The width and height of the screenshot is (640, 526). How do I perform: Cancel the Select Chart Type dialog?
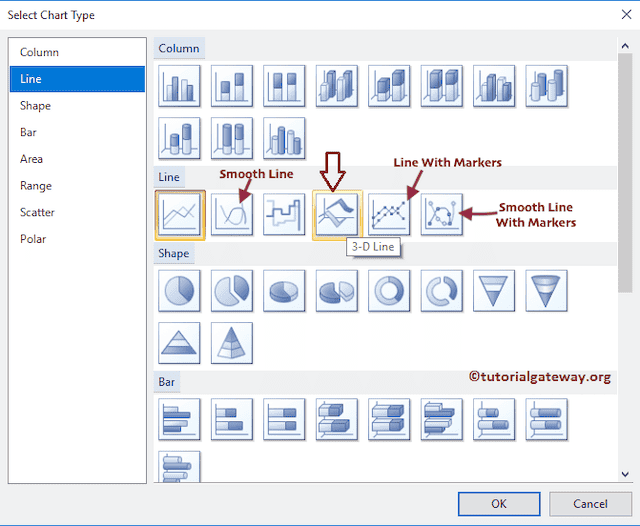tap(590, 504)
